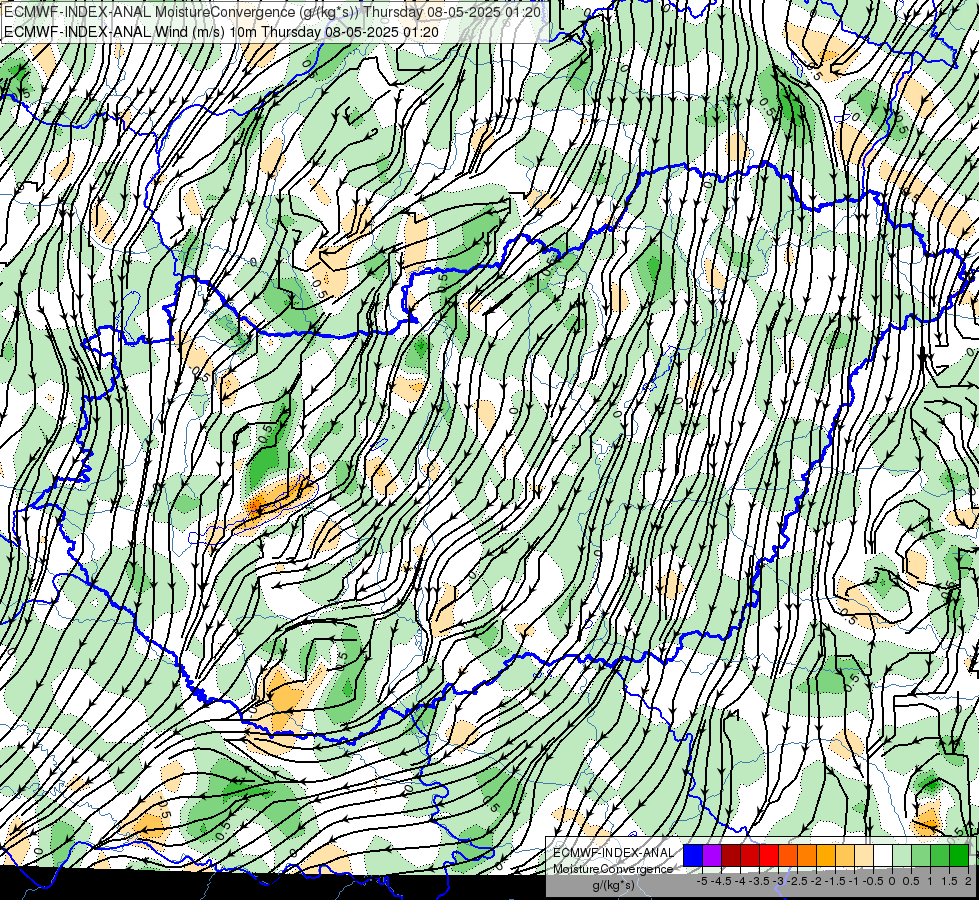The width and height of the screenshot is (979, 900).
Task: Click the Wind (m/s) 10m title line
Action: click(222, 32)
